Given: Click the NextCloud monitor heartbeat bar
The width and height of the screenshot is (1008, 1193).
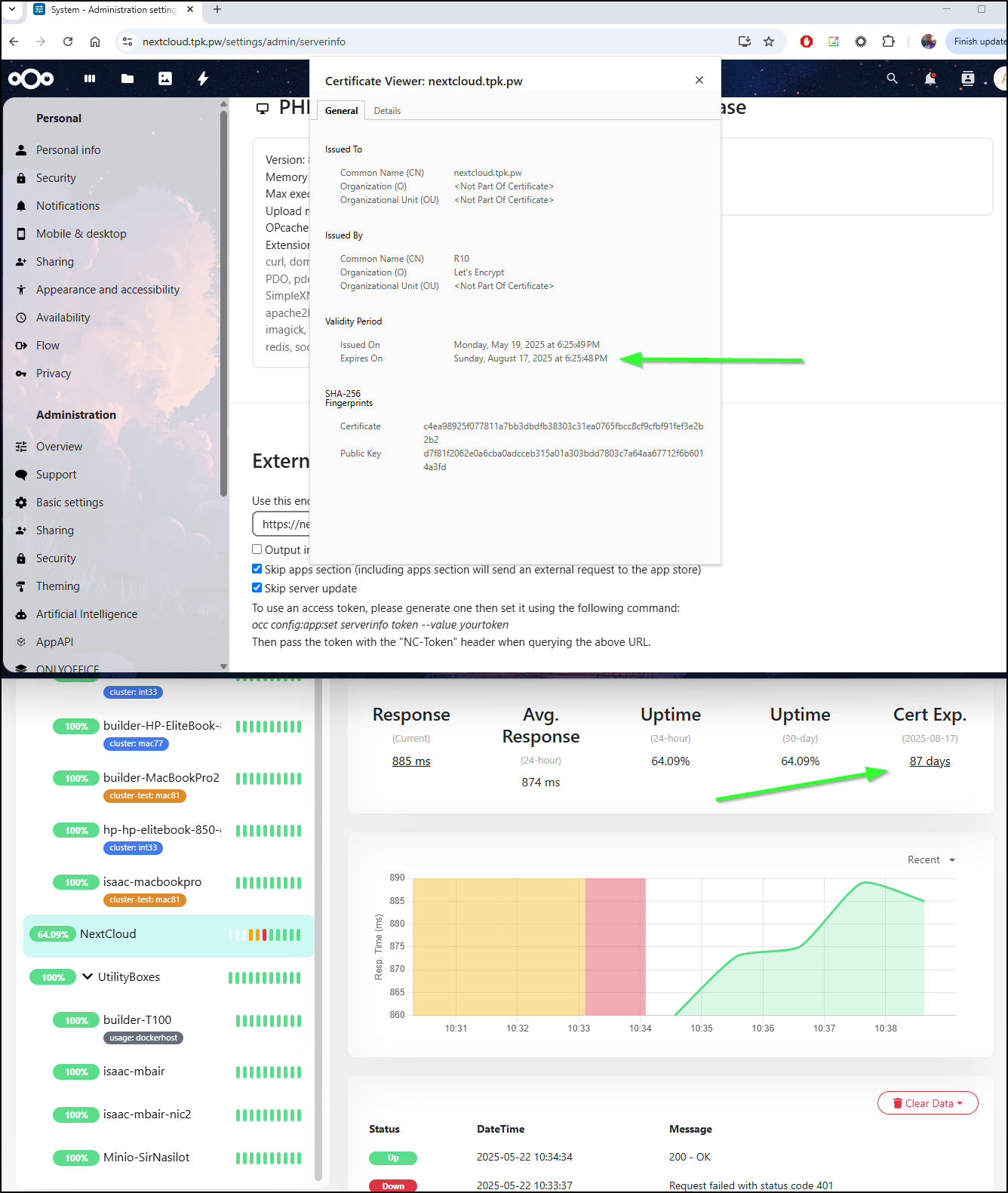Looking at the screenshot, I should 265,935.
